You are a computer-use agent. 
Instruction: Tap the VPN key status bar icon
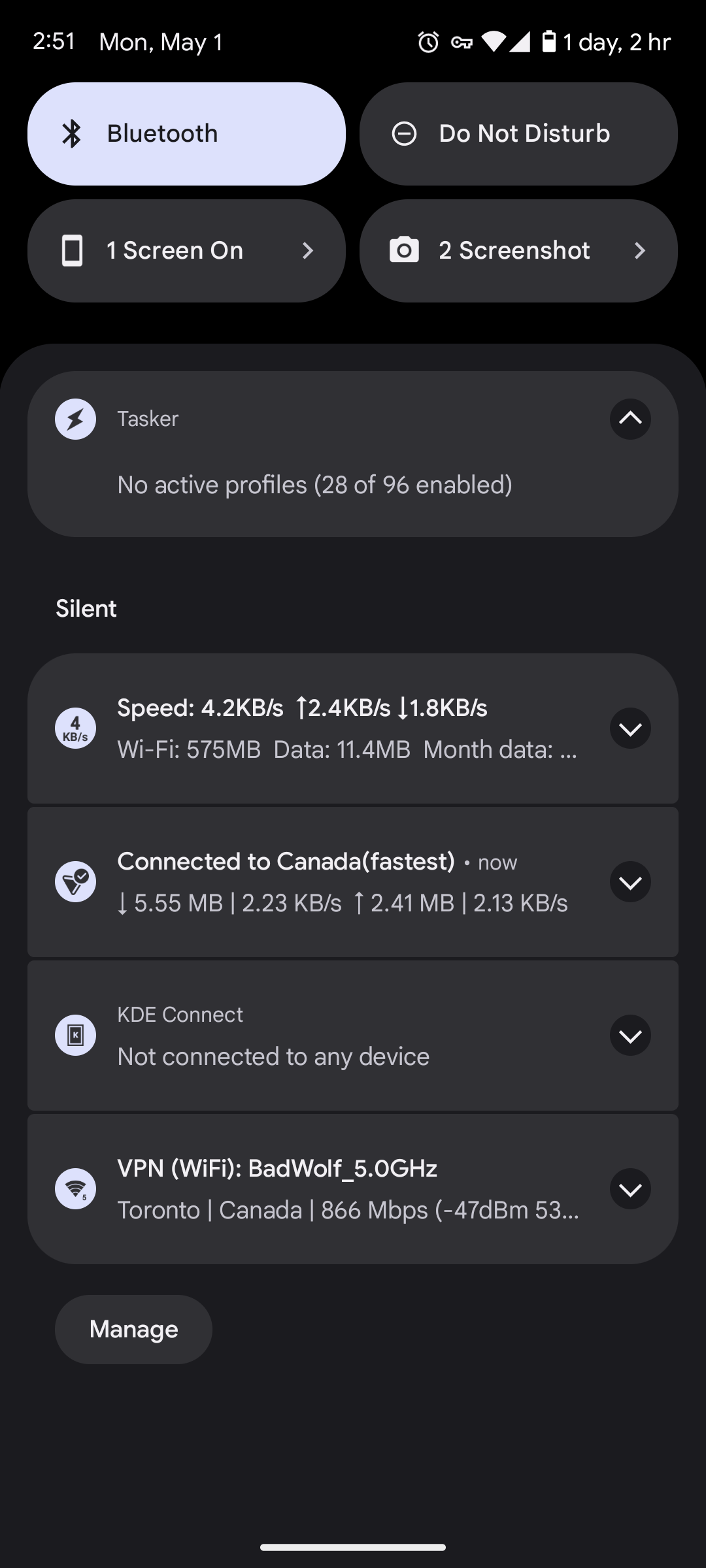(x=462, y=42)
